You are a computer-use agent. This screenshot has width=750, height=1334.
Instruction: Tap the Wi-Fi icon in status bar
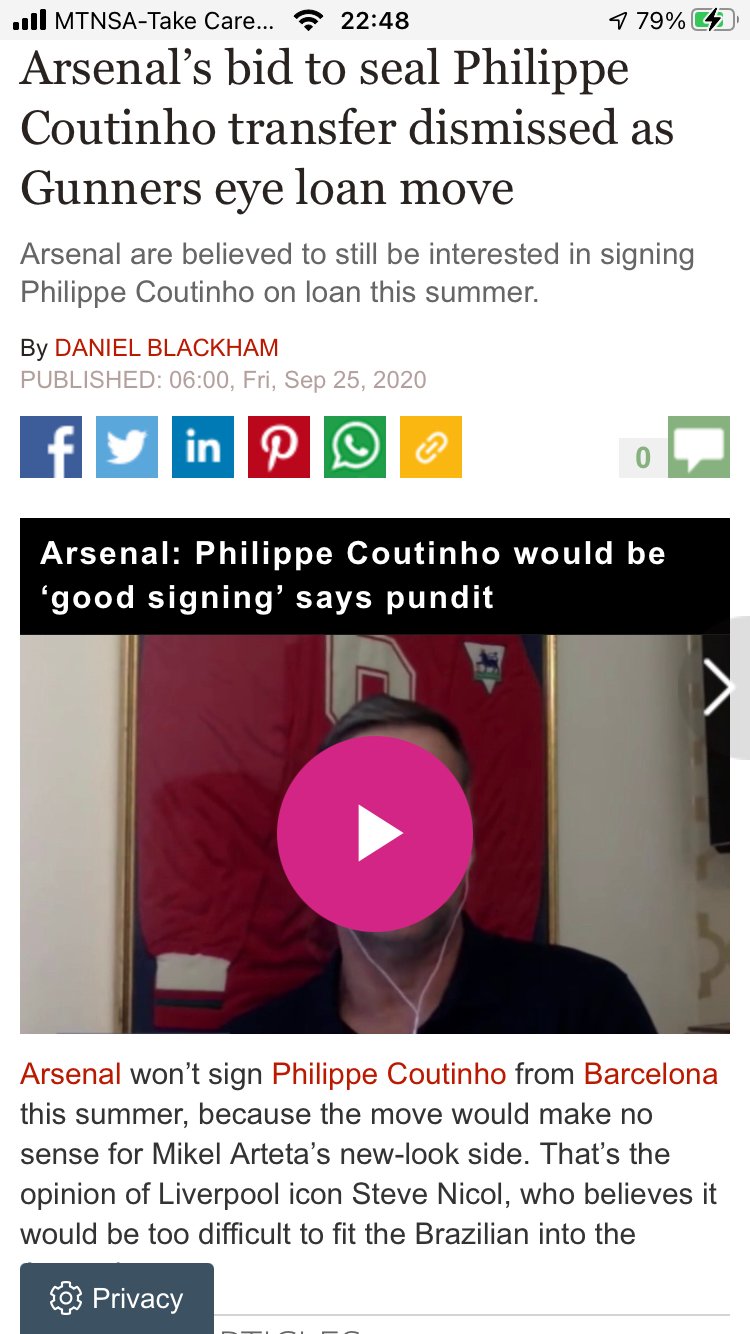(311, 20)
